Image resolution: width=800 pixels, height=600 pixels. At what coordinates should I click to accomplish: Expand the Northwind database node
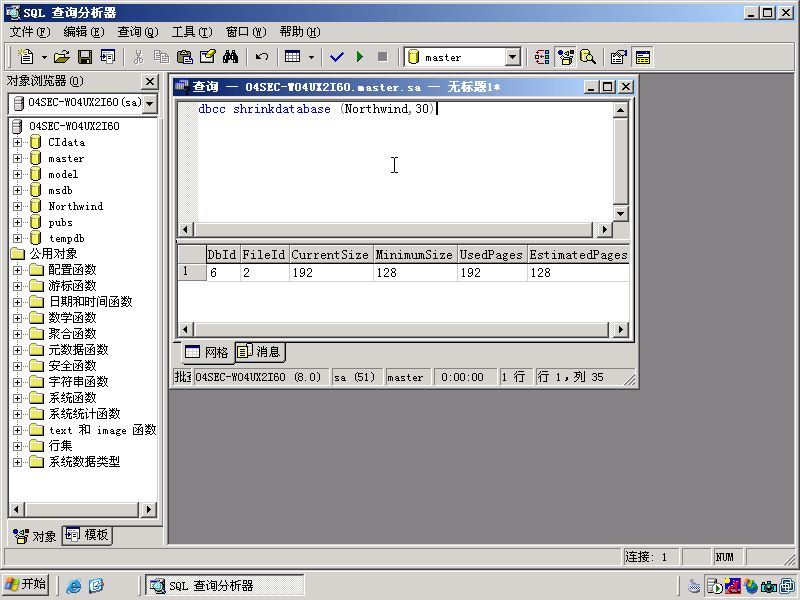coord(17,206)
